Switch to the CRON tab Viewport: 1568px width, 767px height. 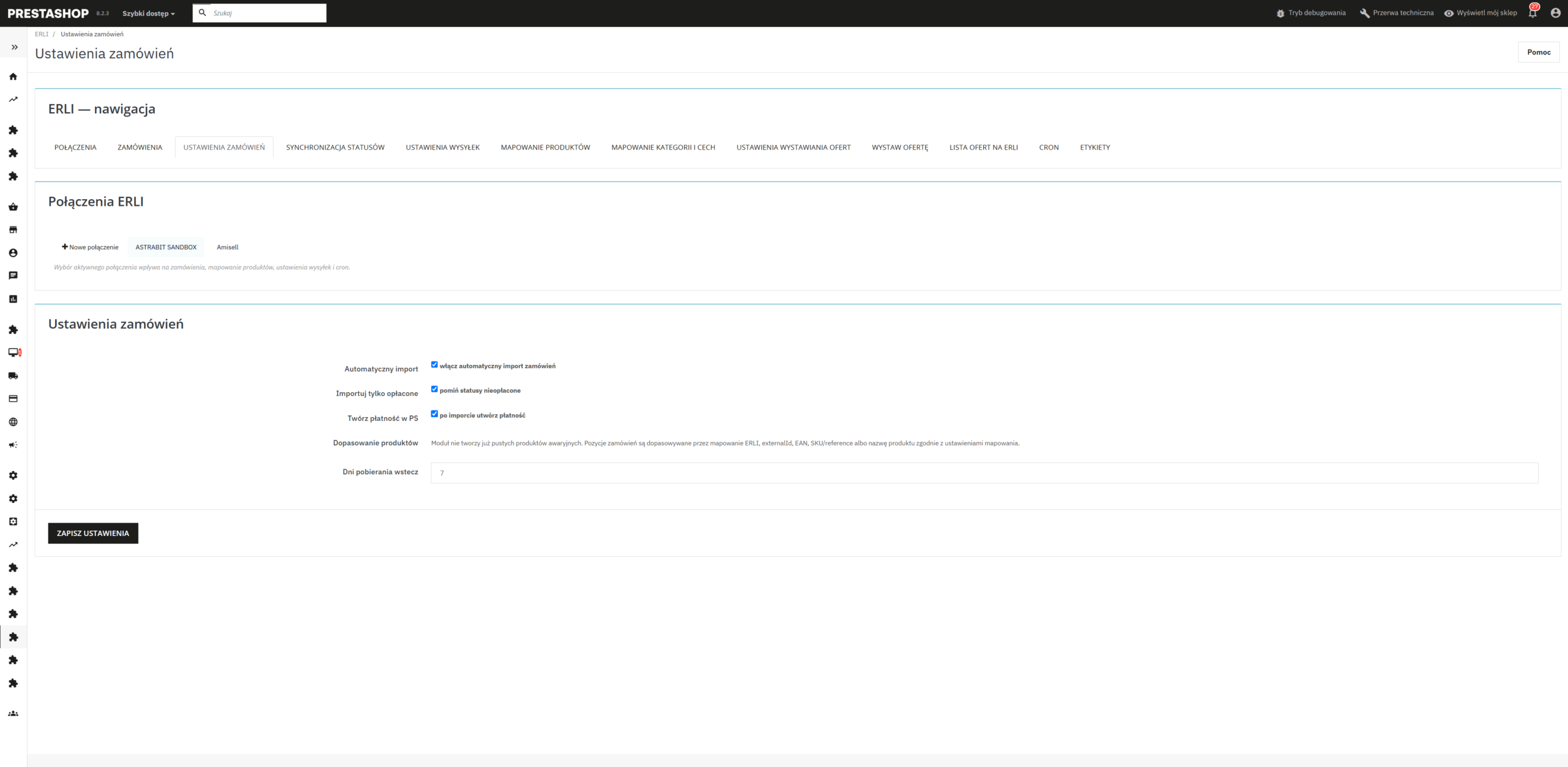click(x=1049, y=148)
